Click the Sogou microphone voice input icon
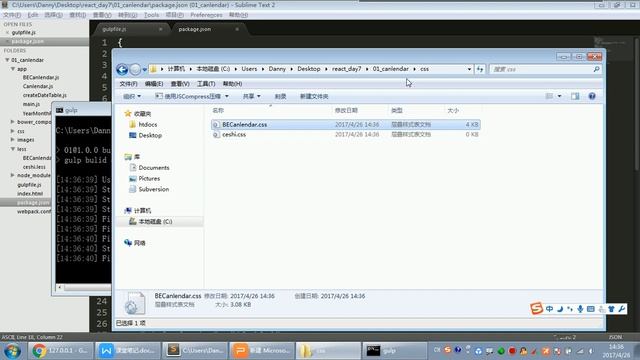The width and height of the screenshot is (640, 360). 580,309
